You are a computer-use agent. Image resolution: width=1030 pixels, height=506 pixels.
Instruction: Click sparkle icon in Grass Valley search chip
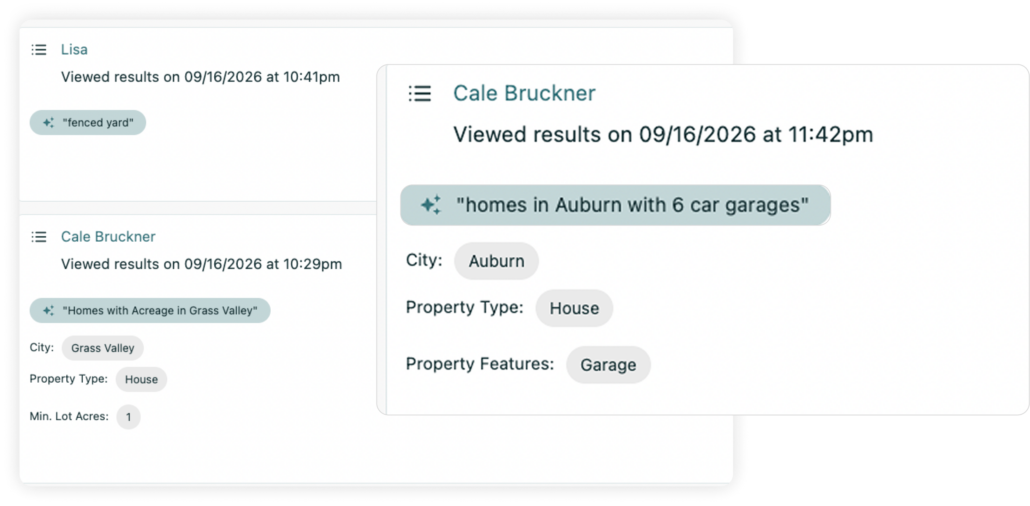click(x=48, y=311)
